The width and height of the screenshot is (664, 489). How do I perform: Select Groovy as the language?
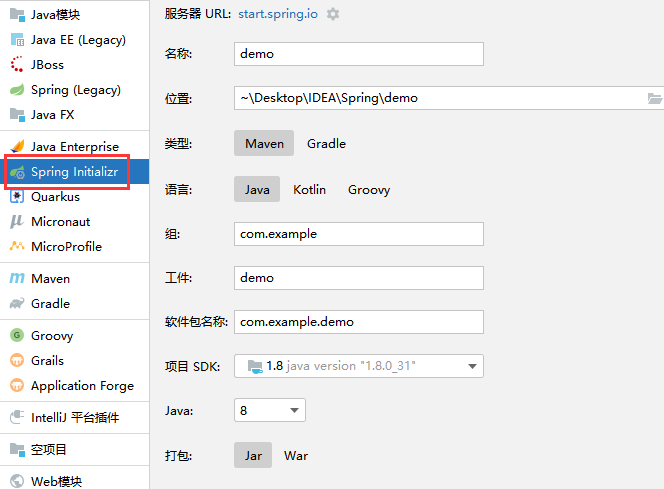(x=368, y=190)
